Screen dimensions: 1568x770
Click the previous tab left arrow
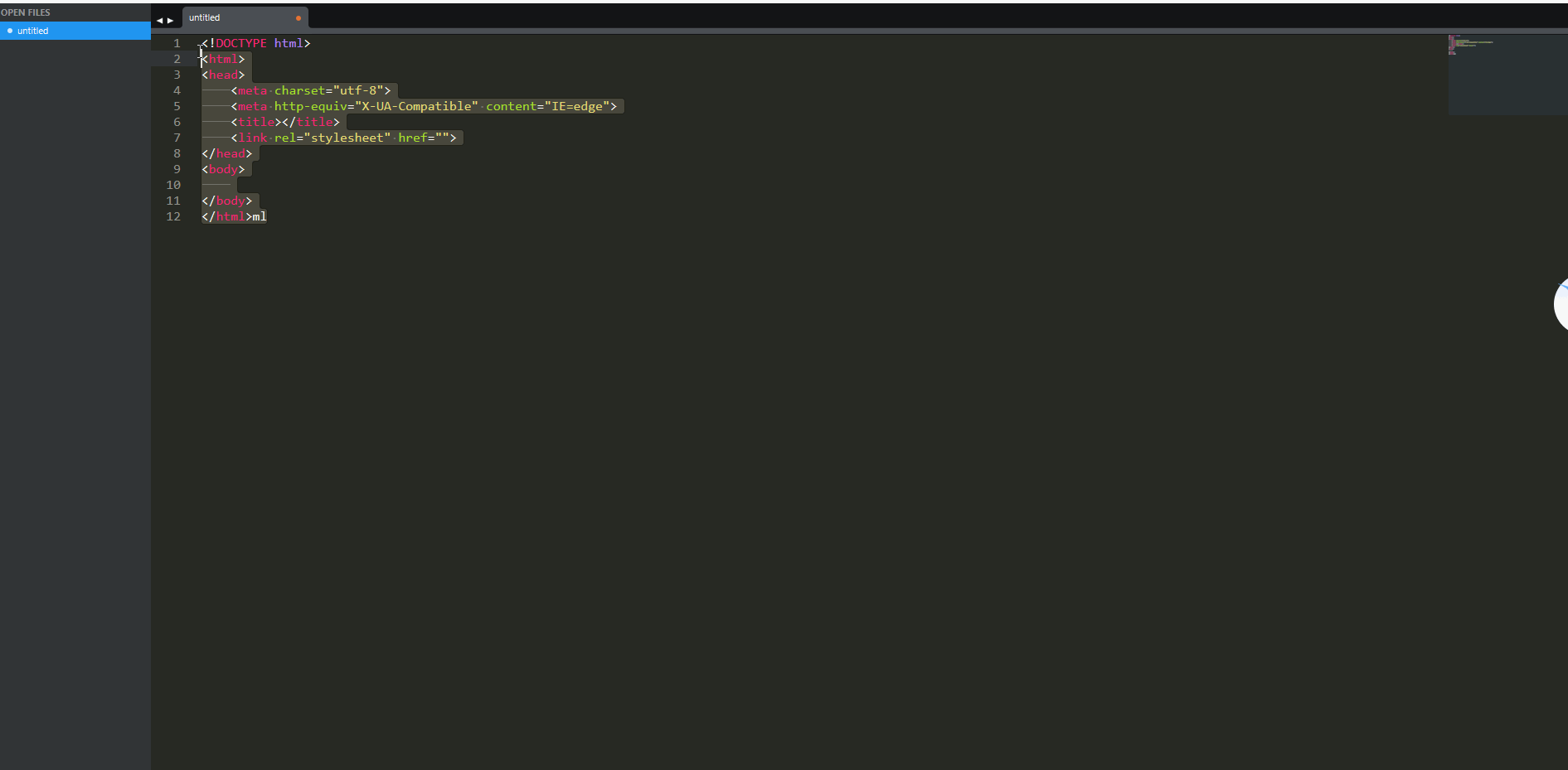click(x=159, y=21)
